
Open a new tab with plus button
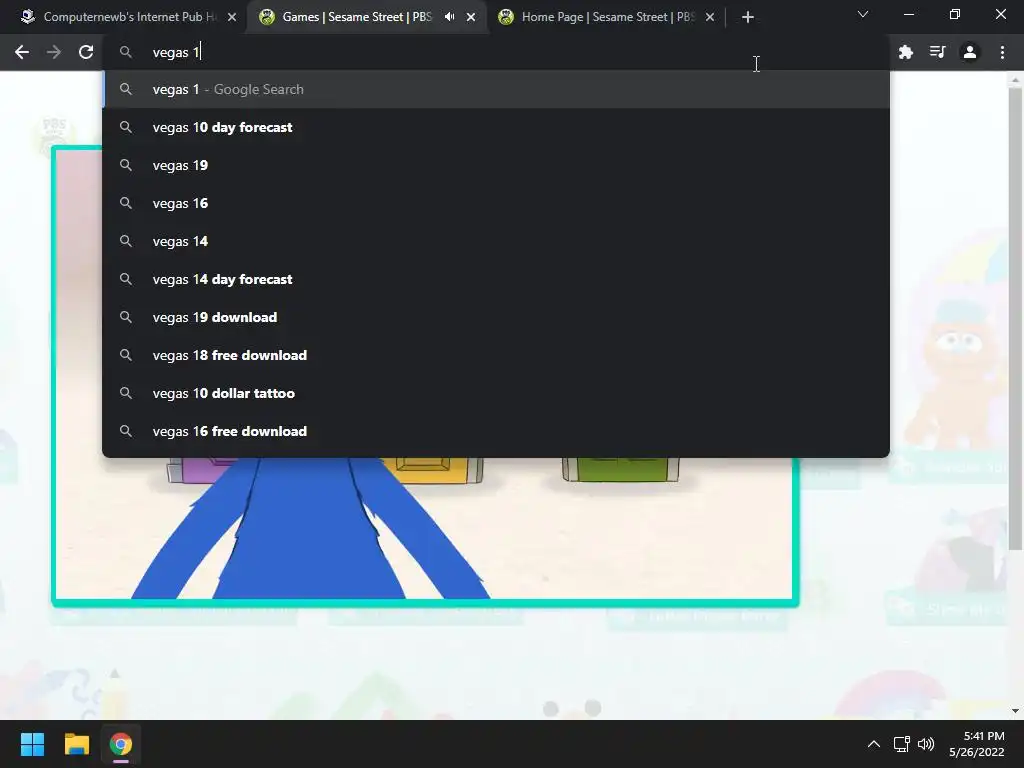[x=748, y=17]
